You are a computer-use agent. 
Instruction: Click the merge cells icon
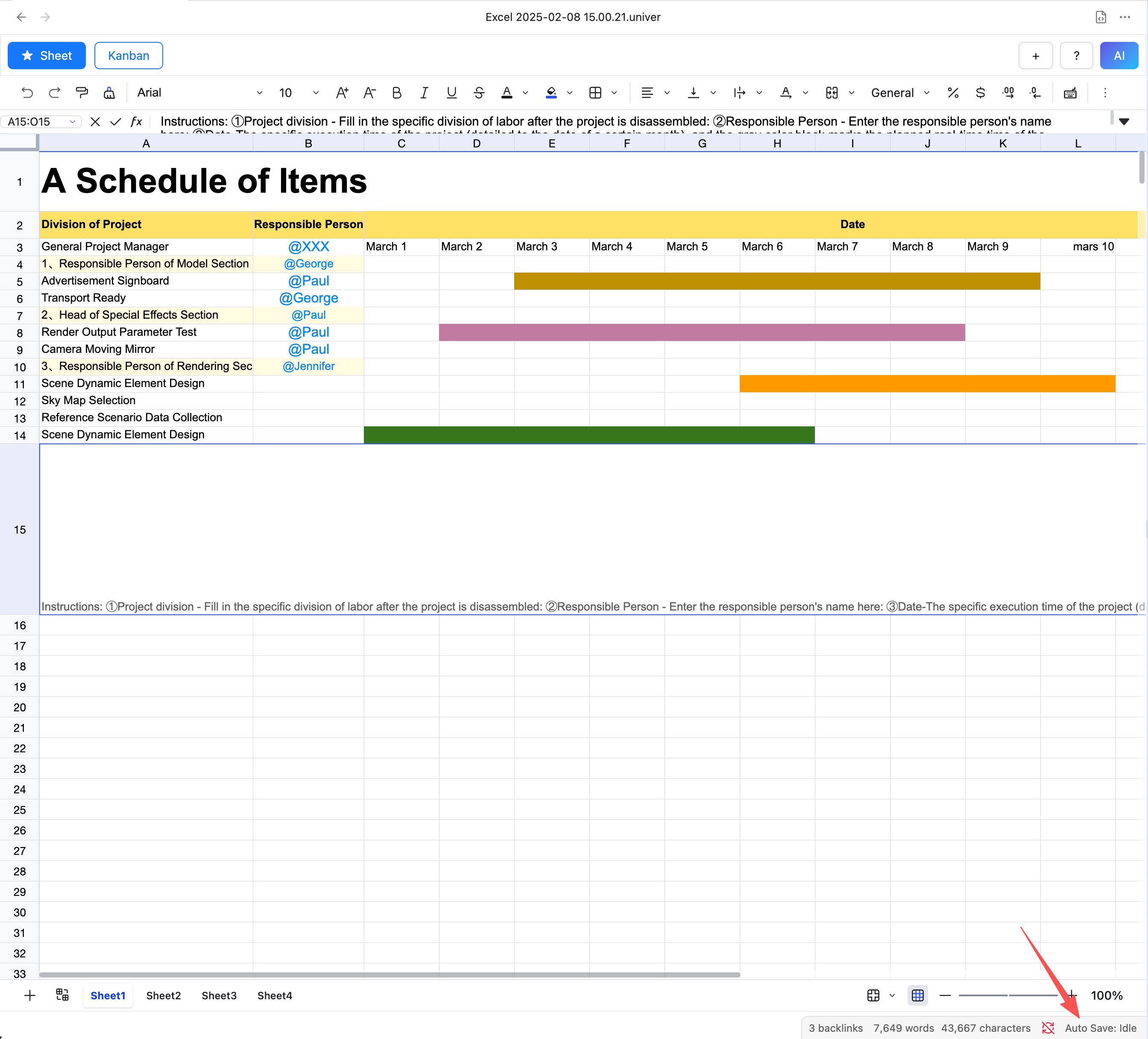point(832,93)
